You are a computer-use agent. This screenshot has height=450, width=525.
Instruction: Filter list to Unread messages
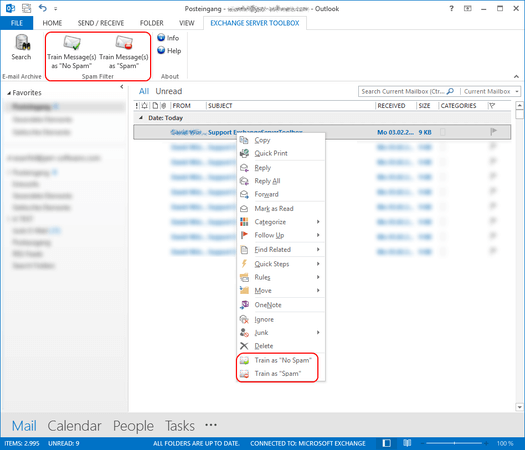(x=169, y=91)
